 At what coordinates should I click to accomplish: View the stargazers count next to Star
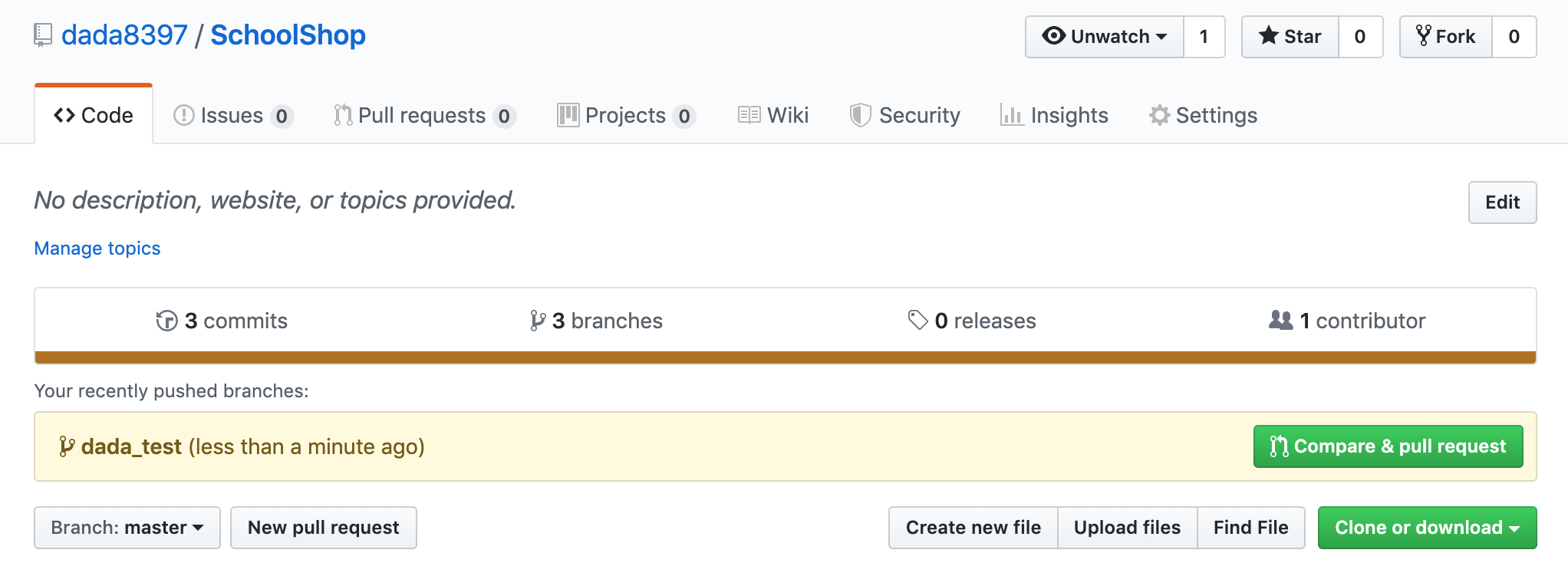point(1360,37)
